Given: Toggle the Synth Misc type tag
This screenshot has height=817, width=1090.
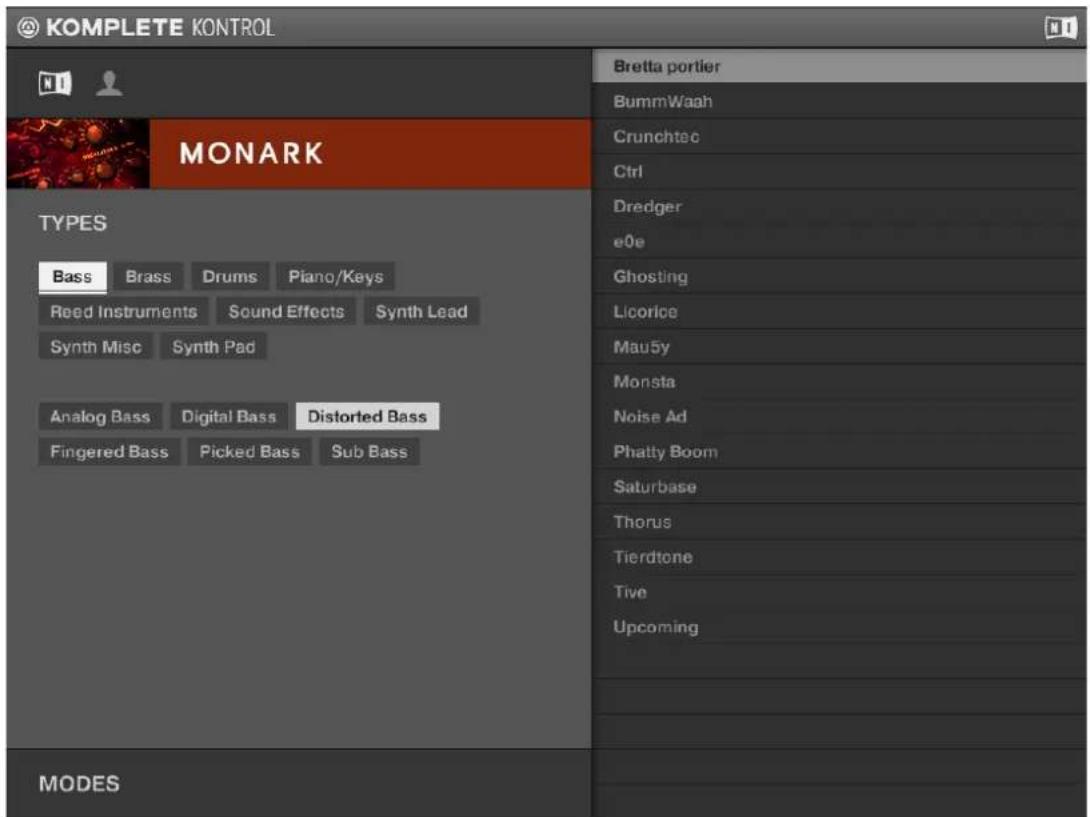Looking at the screenshot, I should tap(96, 346).
